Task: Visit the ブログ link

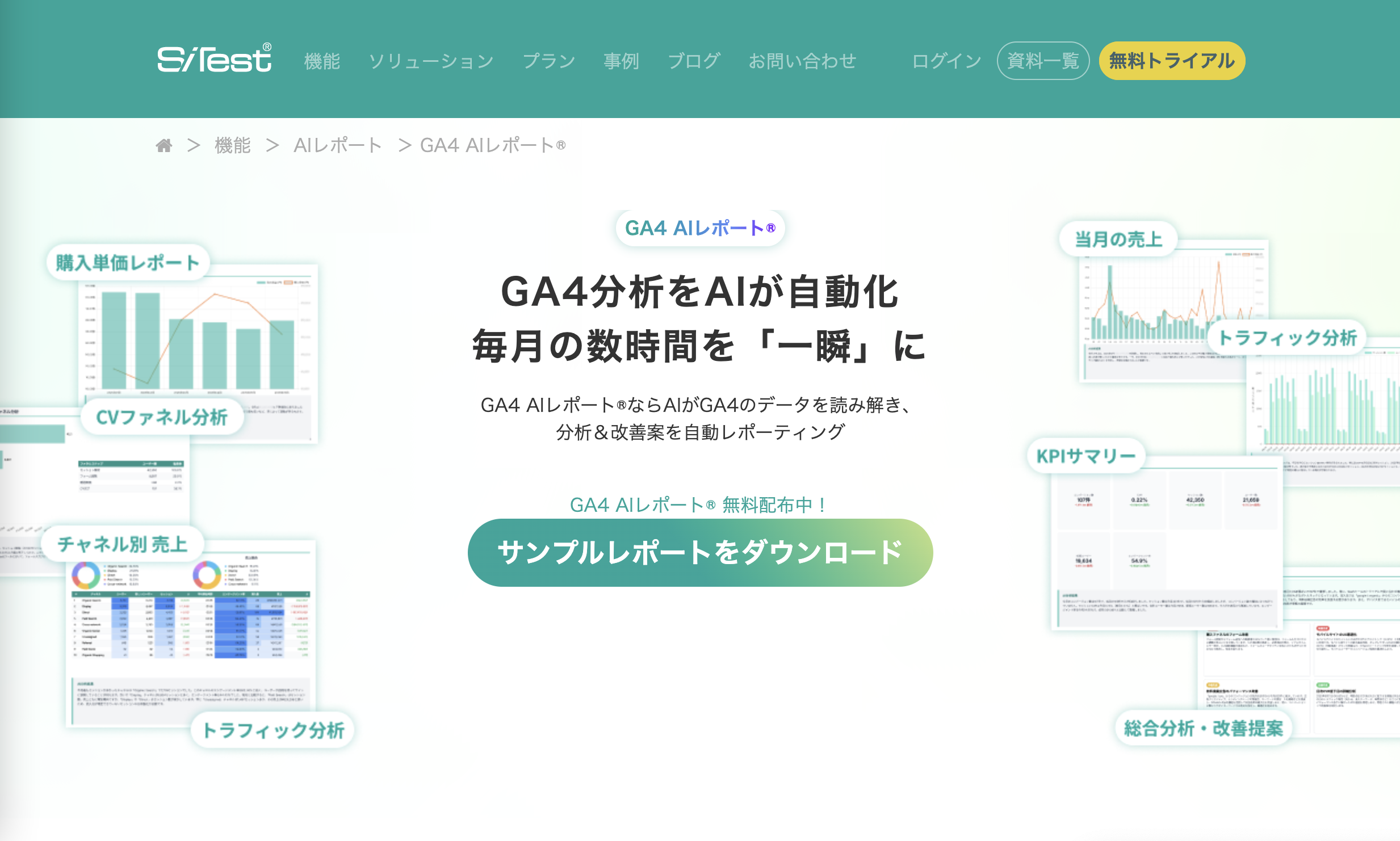Action: 694,61
